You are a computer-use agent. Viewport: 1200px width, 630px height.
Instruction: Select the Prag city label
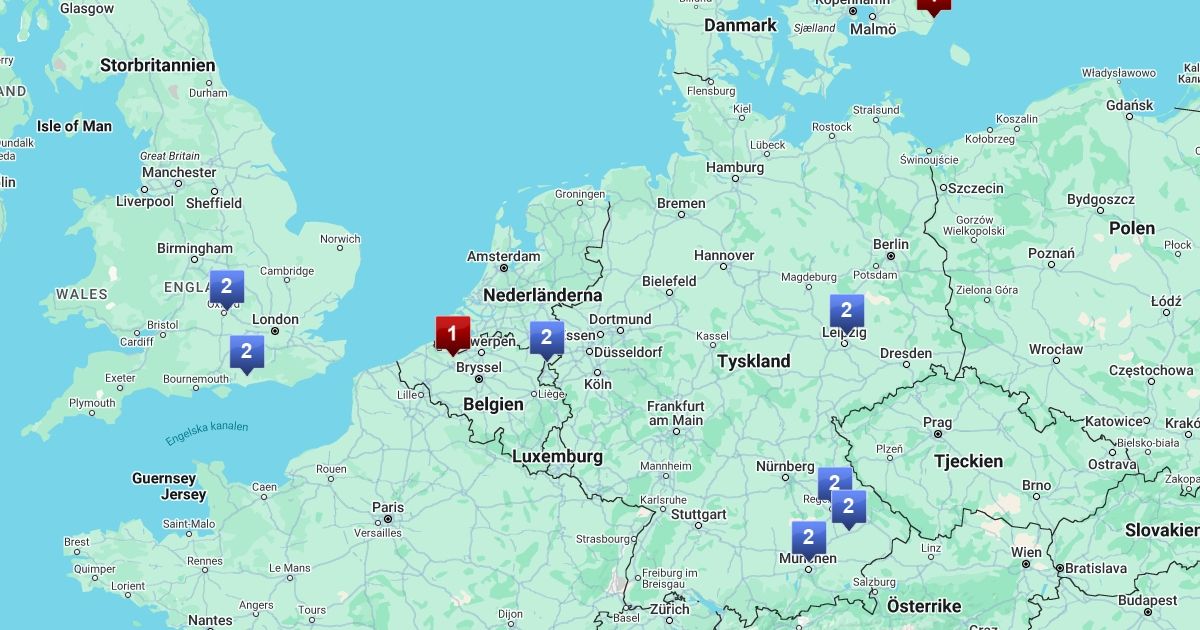937,421
